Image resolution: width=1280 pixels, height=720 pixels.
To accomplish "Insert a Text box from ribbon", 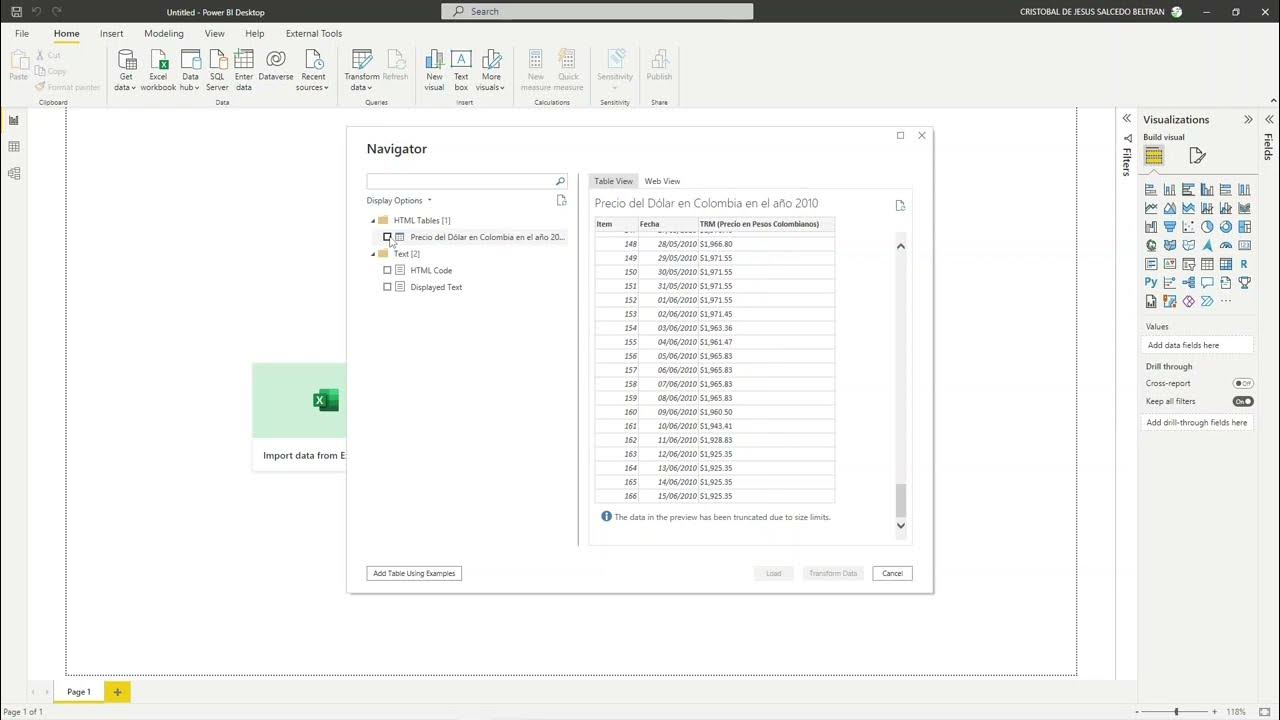I will click(x=461, y=70).
